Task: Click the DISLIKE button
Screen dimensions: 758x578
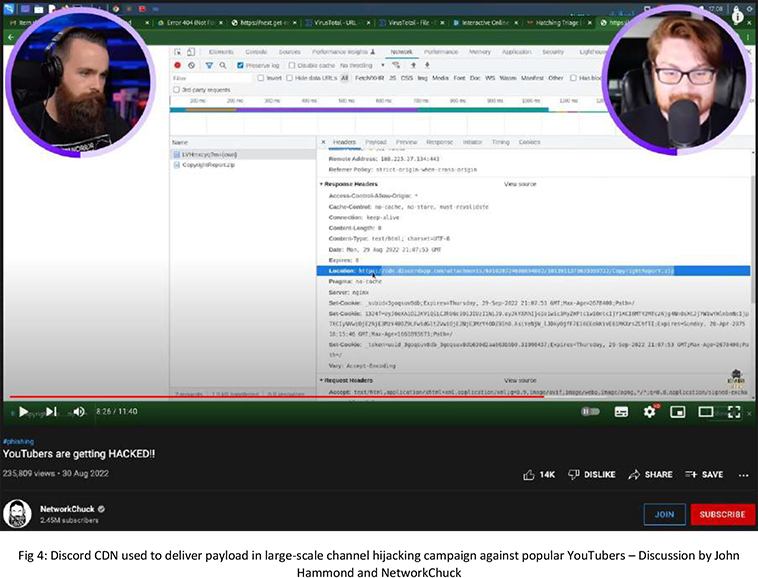Action: [592, 475]
